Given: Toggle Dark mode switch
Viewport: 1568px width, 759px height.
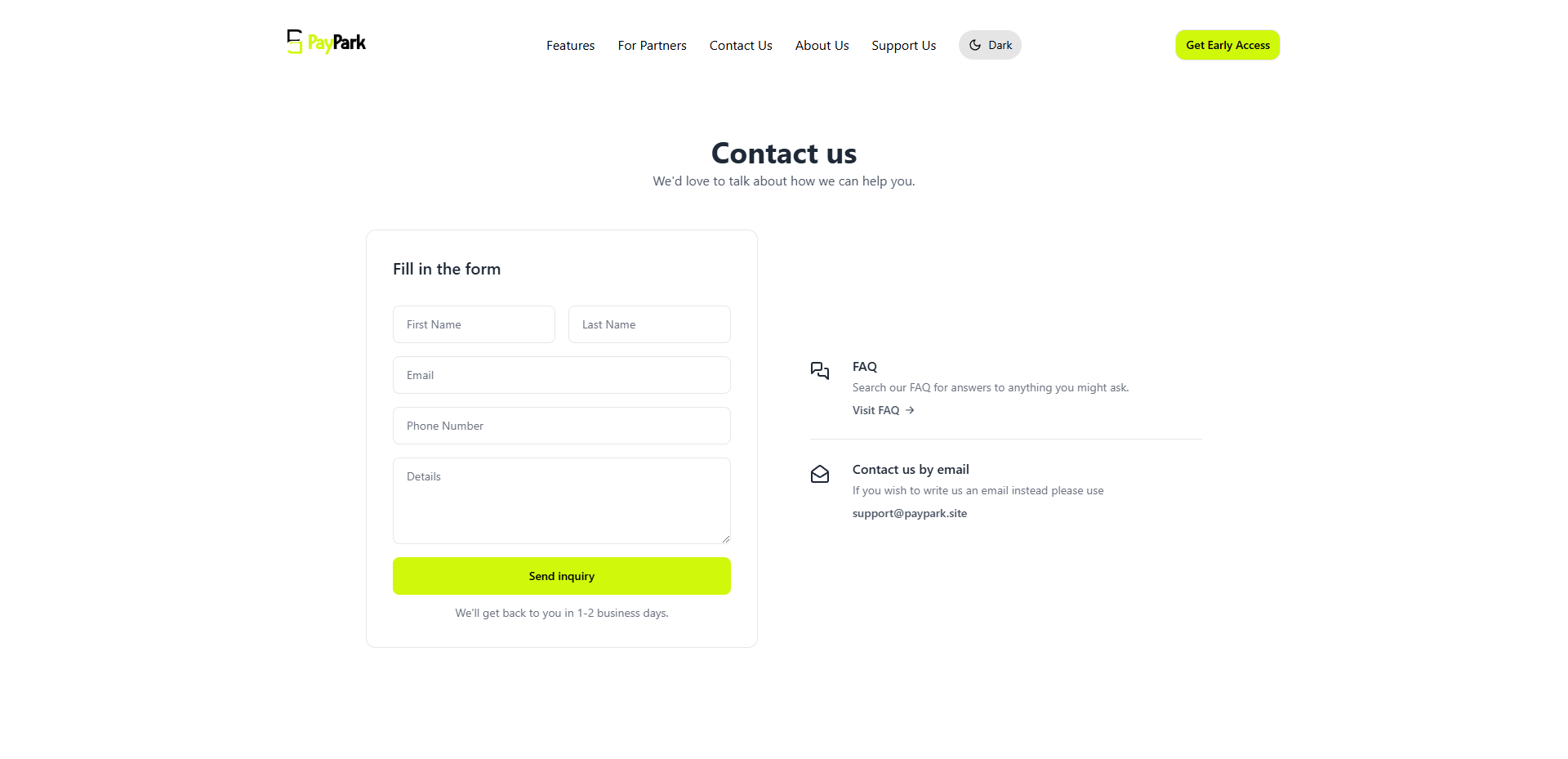Looking at the screenshot, I should [990, 45].
